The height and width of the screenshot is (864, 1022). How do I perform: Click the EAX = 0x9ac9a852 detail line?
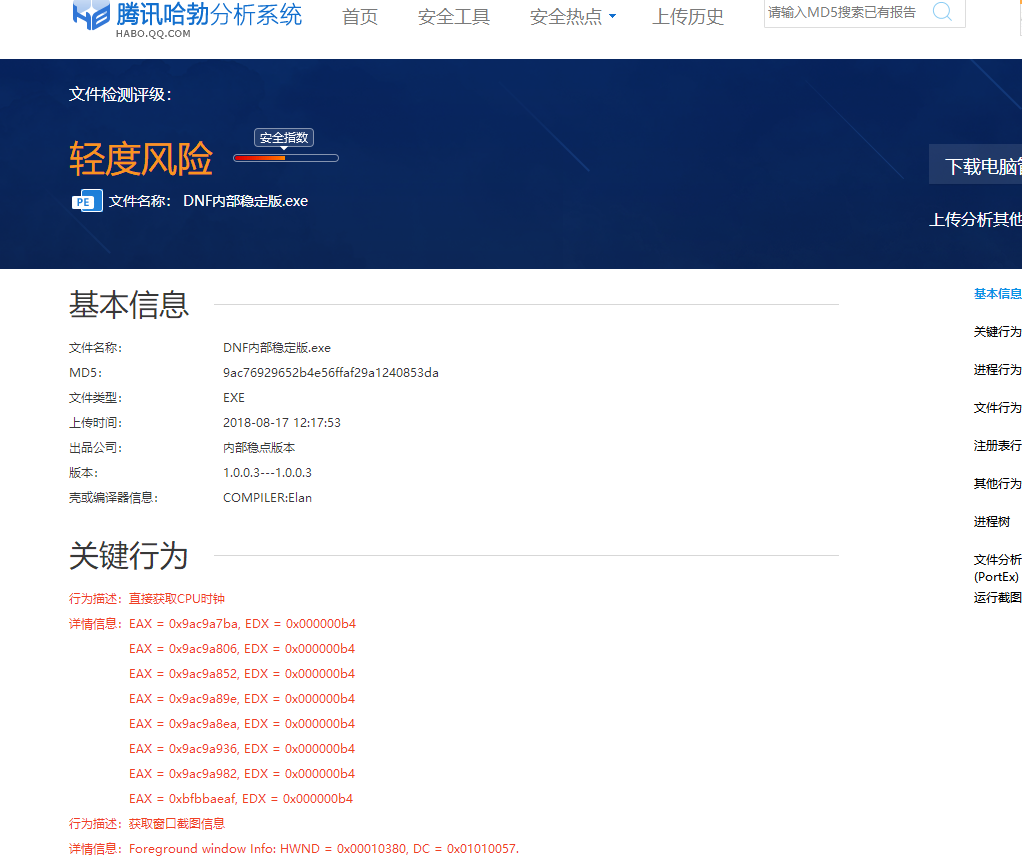(x=242, y=673)
